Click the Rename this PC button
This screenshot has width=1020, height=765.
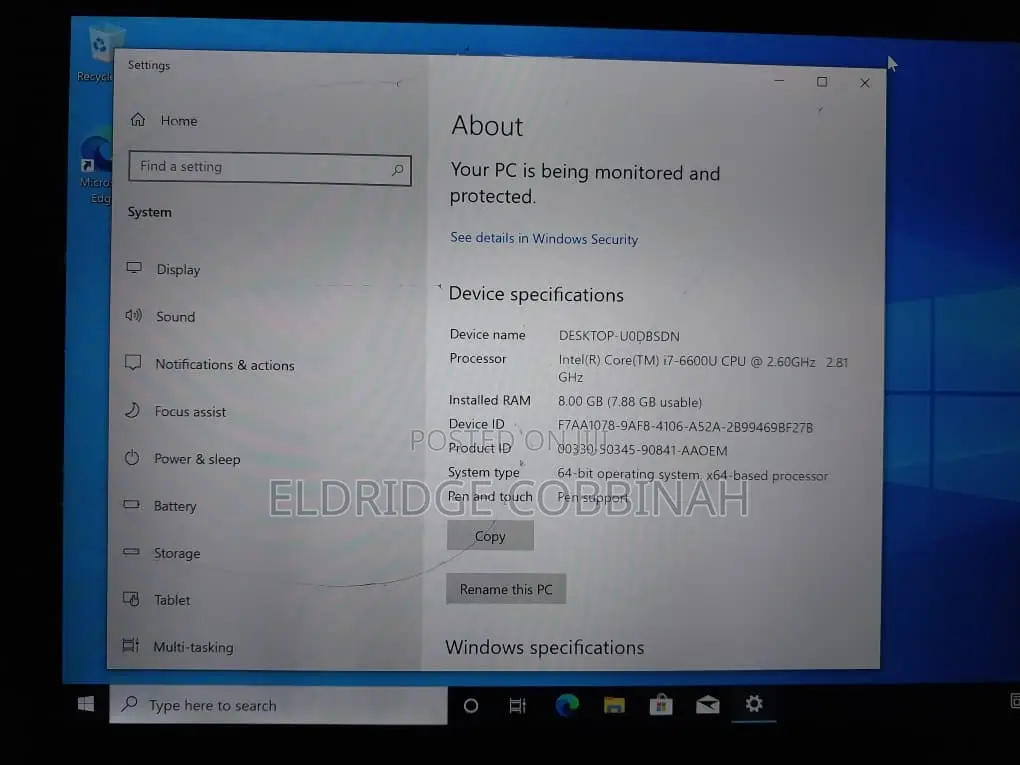505,589
